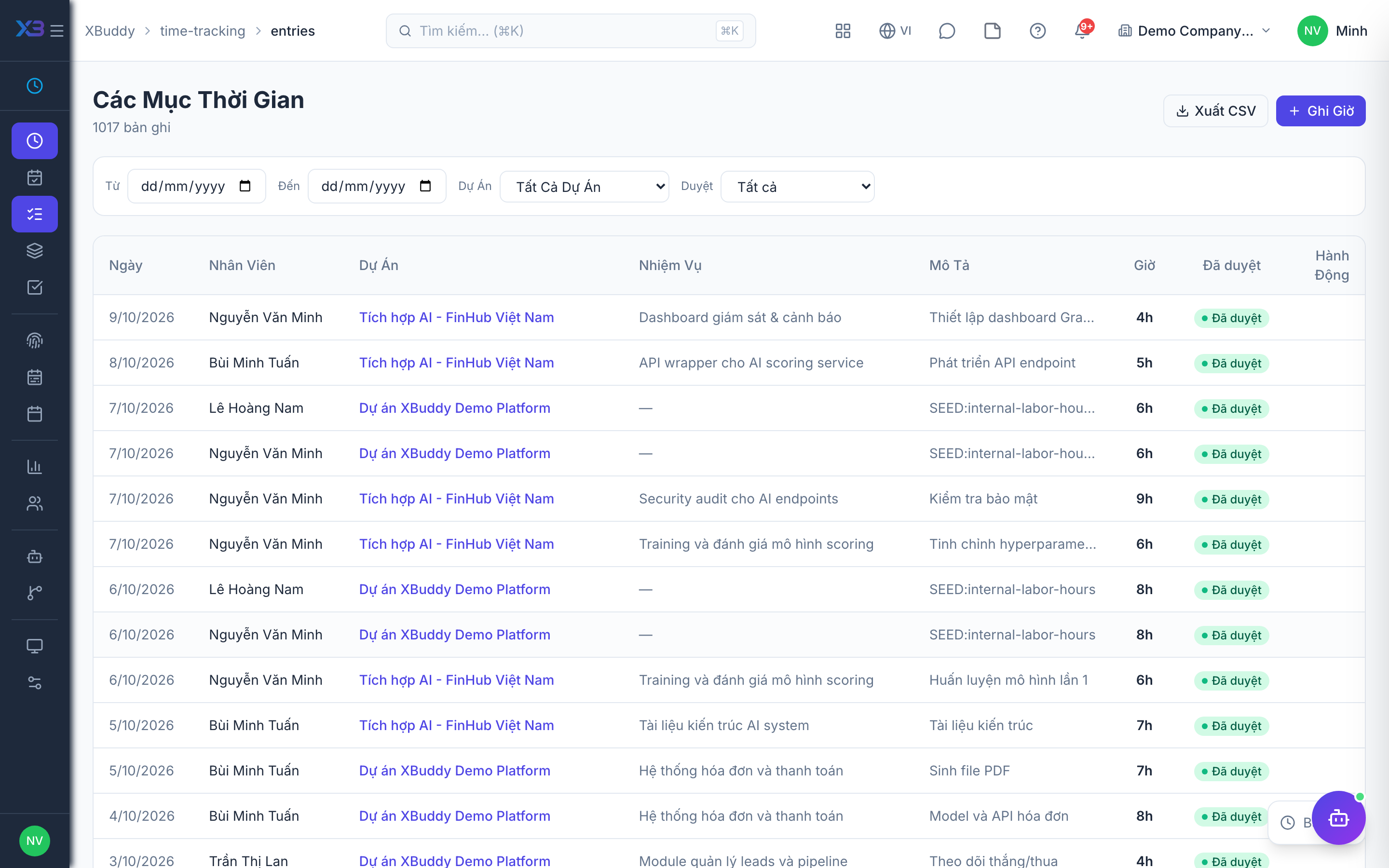Viewport: 1389px width, 868px height.
Task: Click 'Huấn luyện mô hình lần 1' description
Action: 1008,680
